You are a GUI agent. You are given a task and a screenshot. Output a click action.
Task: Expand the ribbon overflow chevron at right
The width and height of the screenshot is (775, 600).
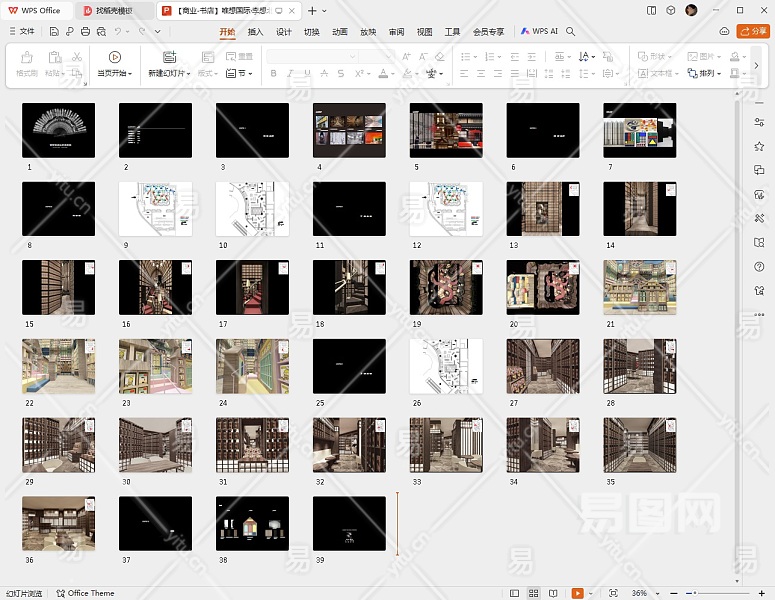pos(755,65)
